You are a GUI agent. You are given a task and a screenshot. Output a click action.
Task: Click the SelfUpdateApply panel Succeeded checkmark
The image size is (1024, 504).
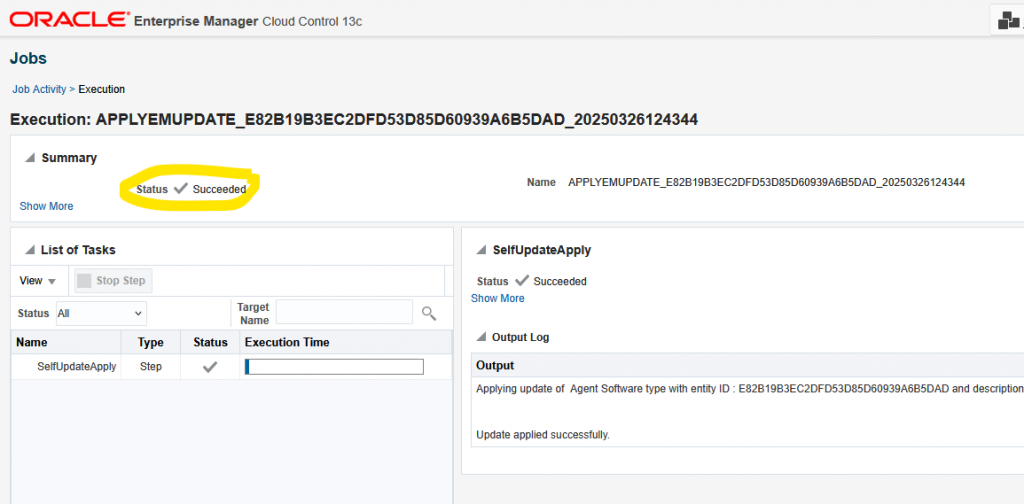tap(521, 281)
